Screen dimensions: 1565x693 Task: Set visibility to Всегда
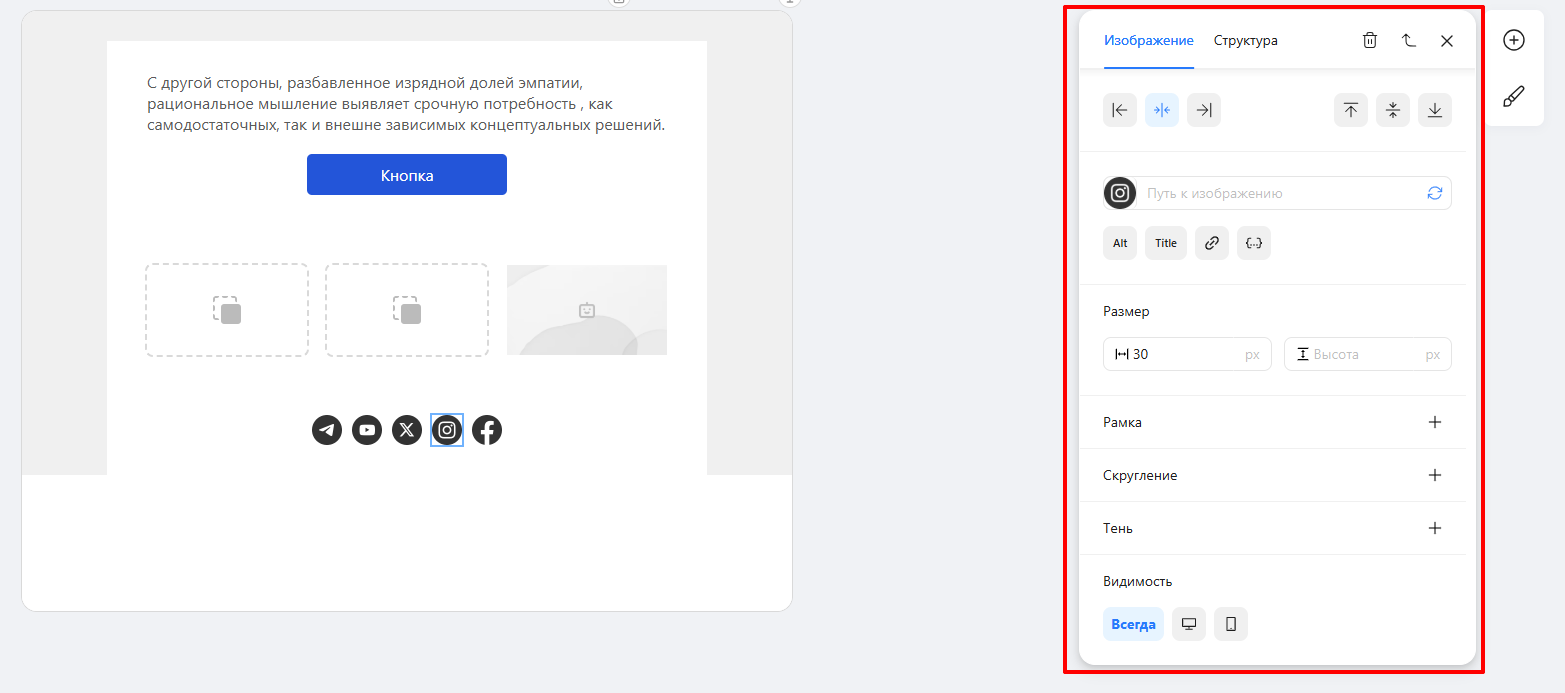[x=1133, y=624]
